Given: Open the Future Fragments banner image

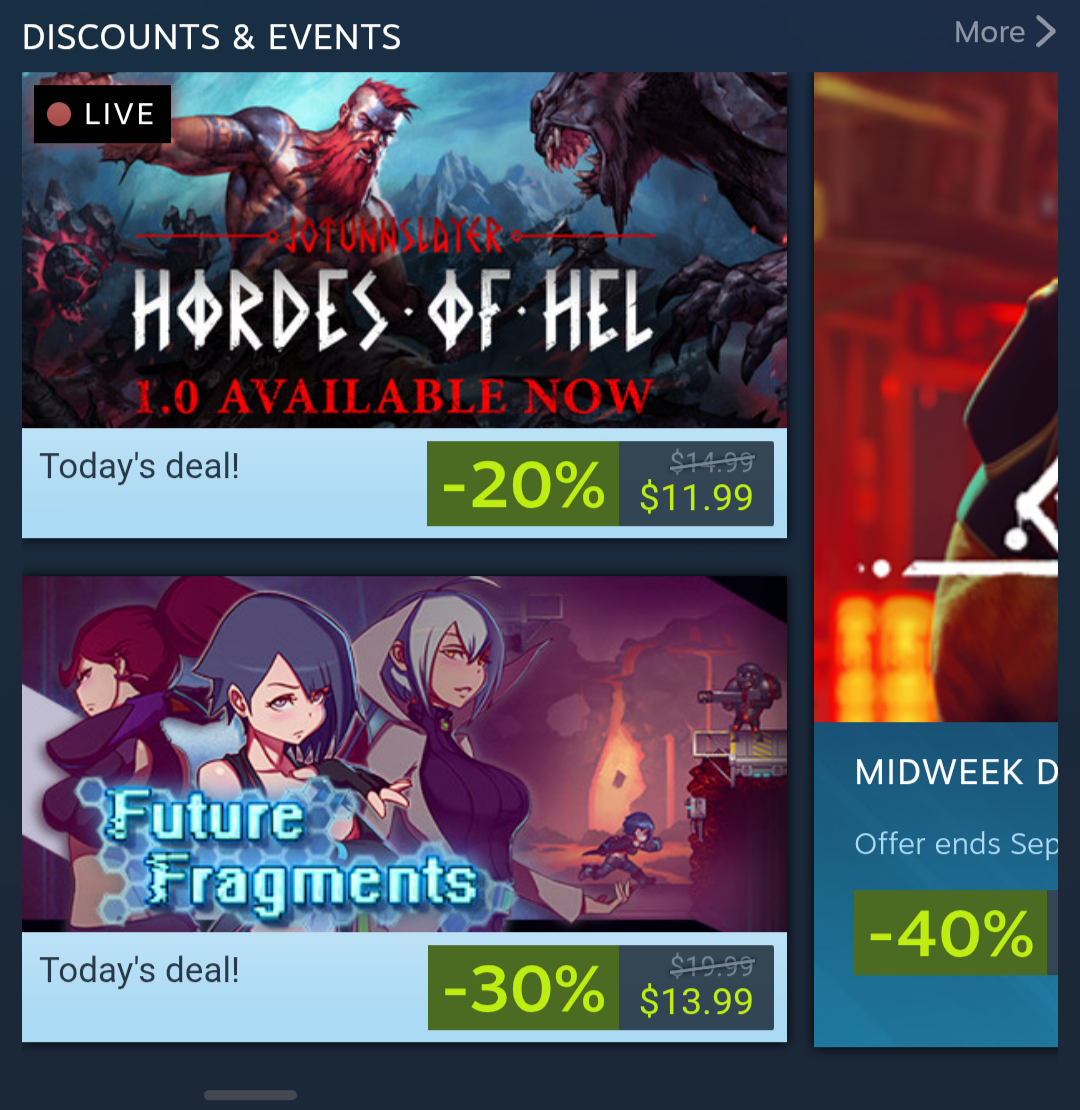Looking at the screenshot, I should [x=404, y=754].
